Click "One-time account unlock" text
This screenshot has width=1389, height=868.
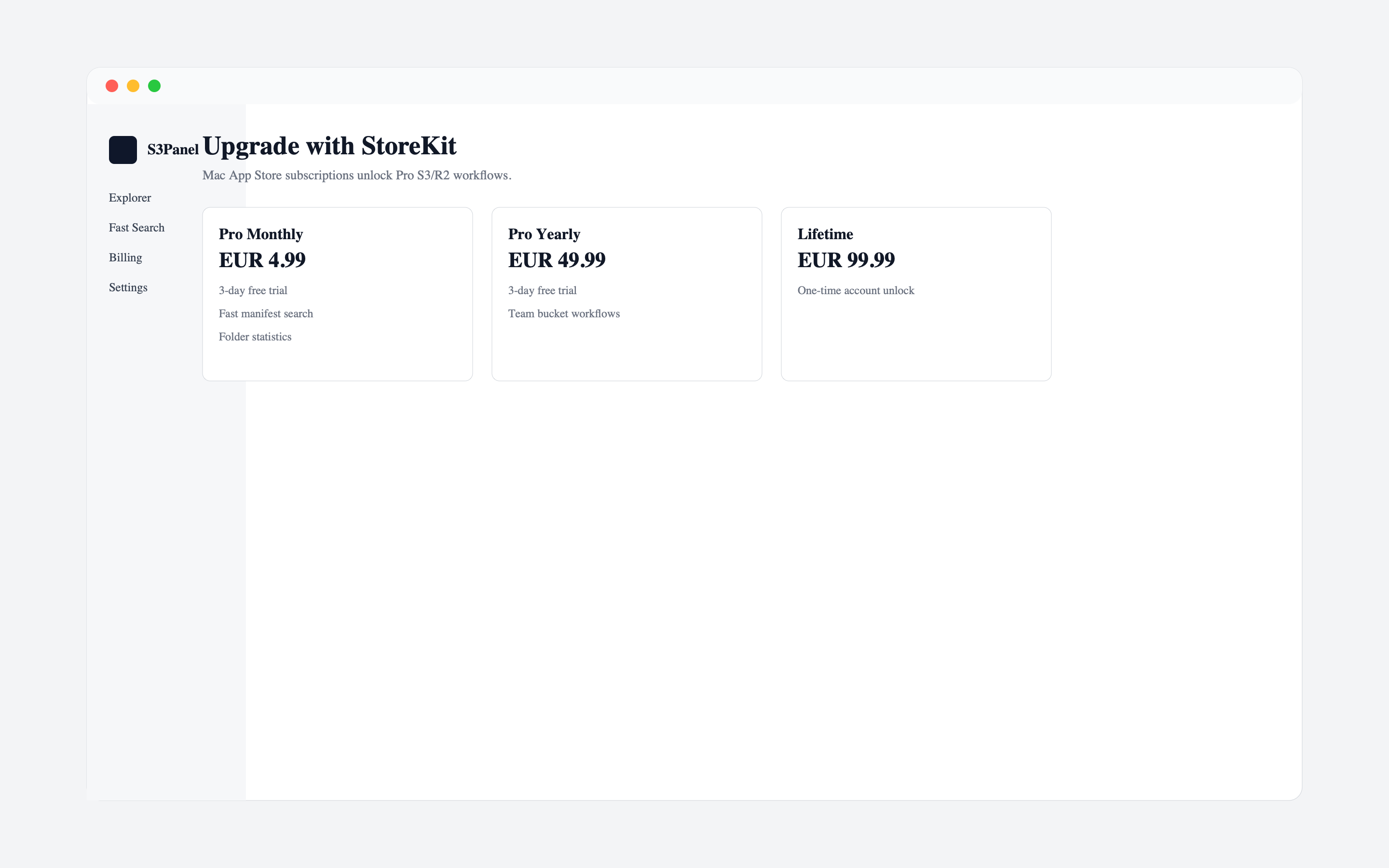tap(856, 290)
